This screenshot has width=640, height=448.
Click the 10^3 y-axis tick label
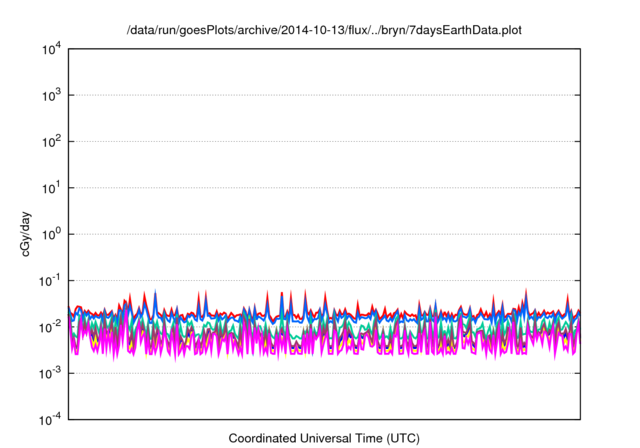tap(51, 96)
